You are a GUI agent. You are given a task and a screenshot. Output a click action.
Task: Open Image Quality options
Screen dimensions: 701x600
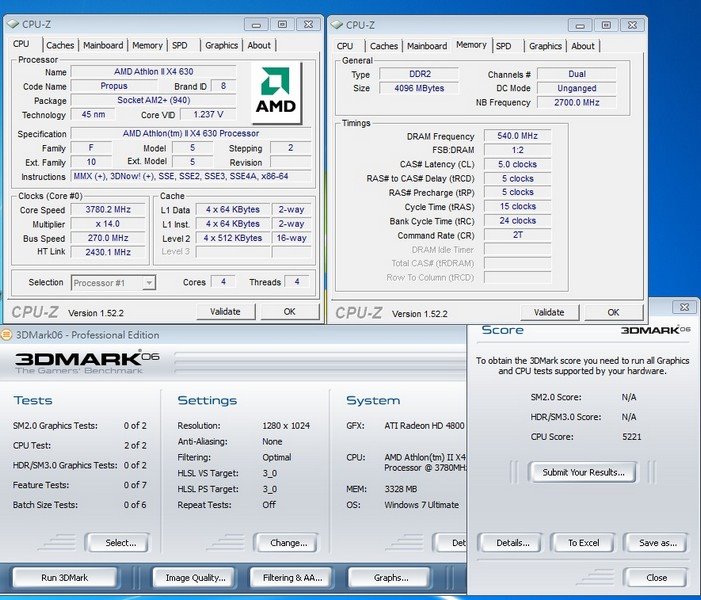195,578
